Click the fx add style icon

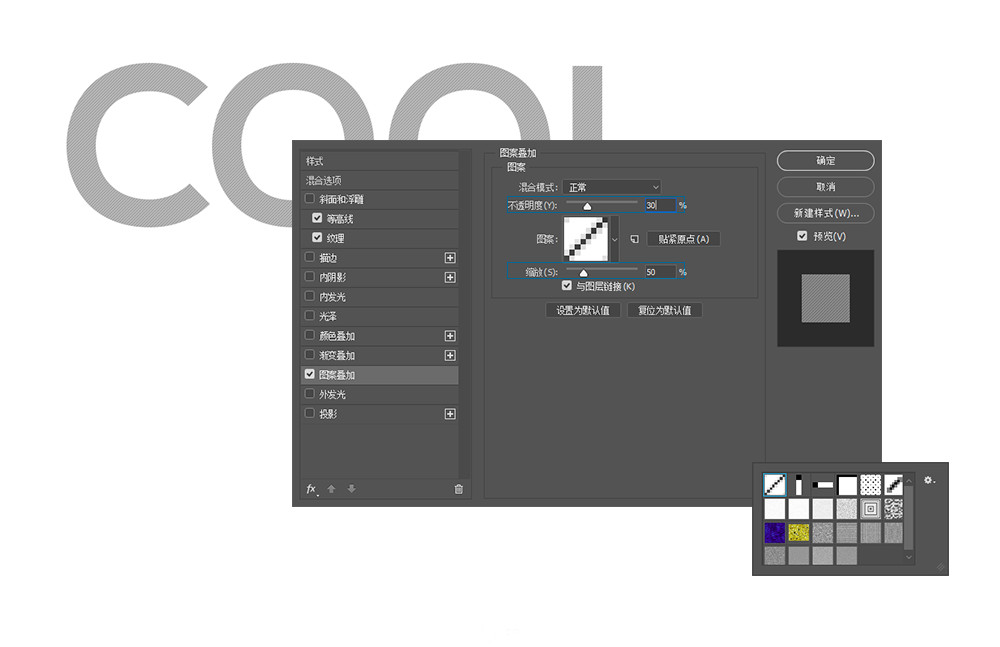[311, 489]
